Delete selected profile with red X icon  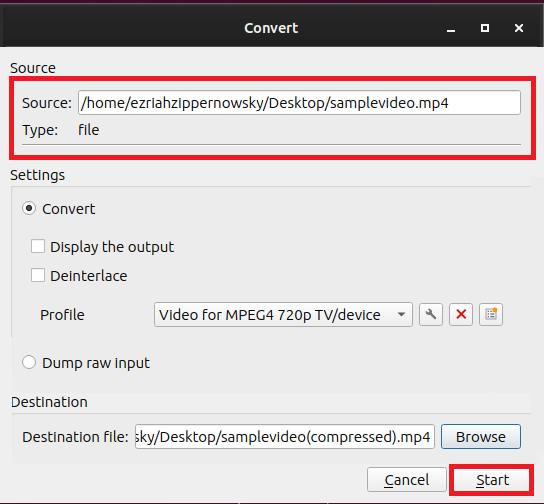(x=461, y=315)
